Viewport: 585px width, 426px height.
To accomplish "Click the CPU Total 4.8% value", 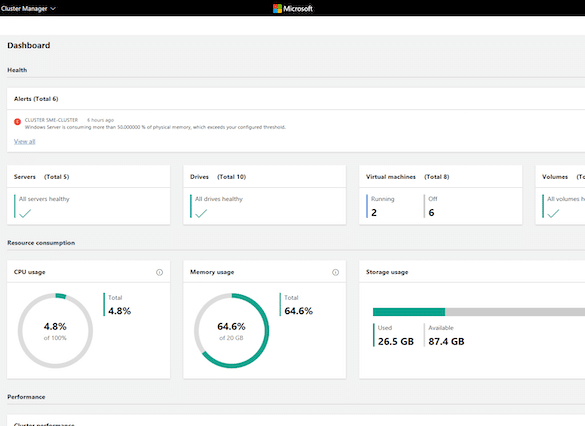I will pyautogui.click(x=119, y=311).
